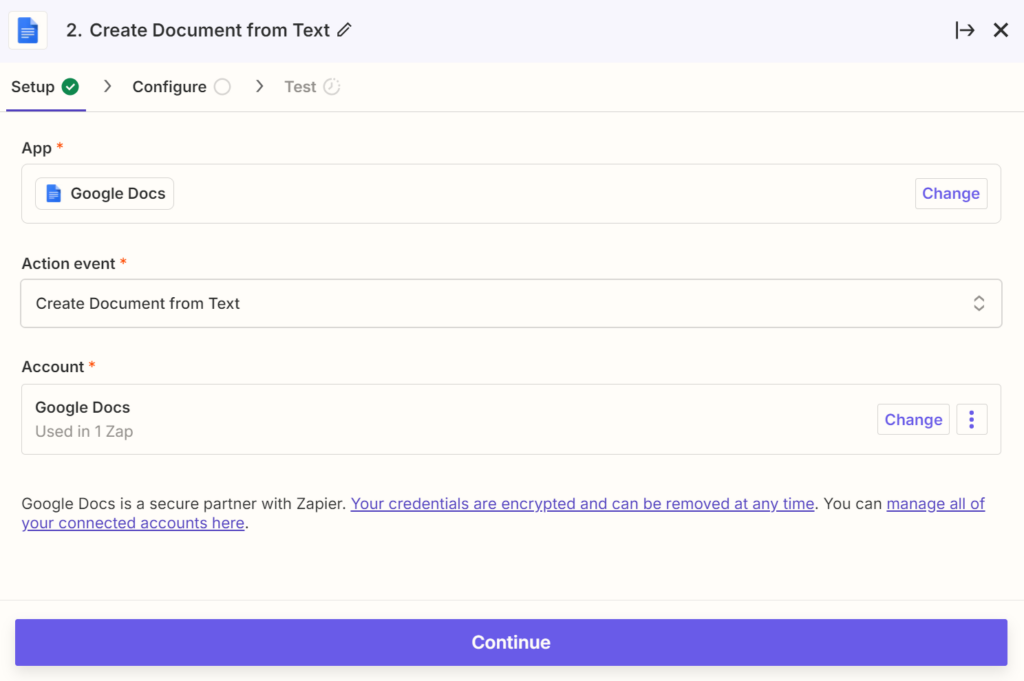
Task: Click the Continue button
Action: click(x=511, y=642)
